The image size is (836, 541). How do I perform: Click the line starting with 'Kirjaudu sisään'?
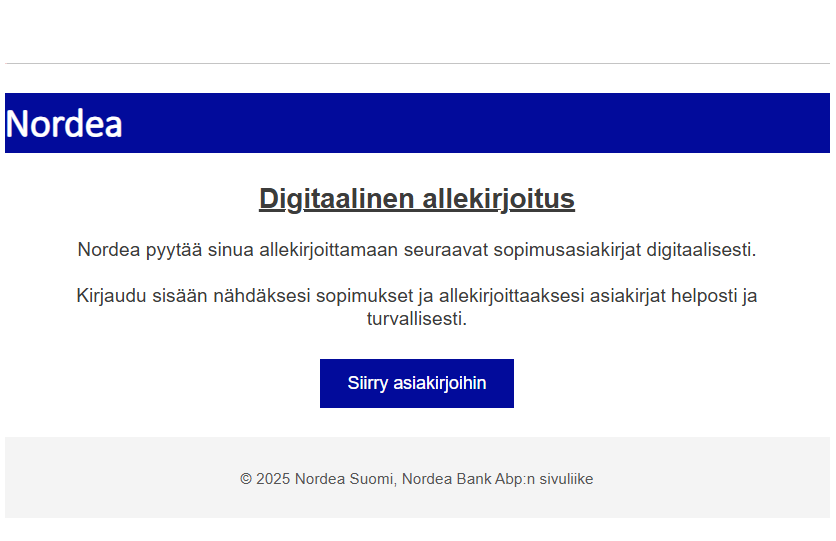tap(417, 296)
